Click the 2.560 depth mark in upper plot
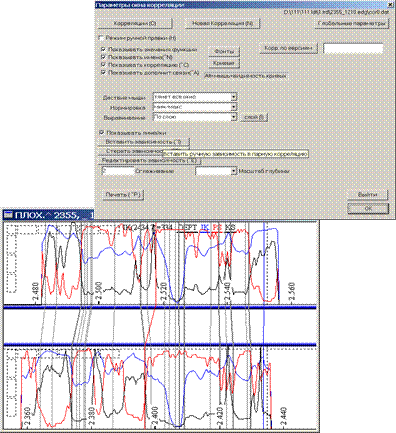396x433 pixels. pos(292,292)
